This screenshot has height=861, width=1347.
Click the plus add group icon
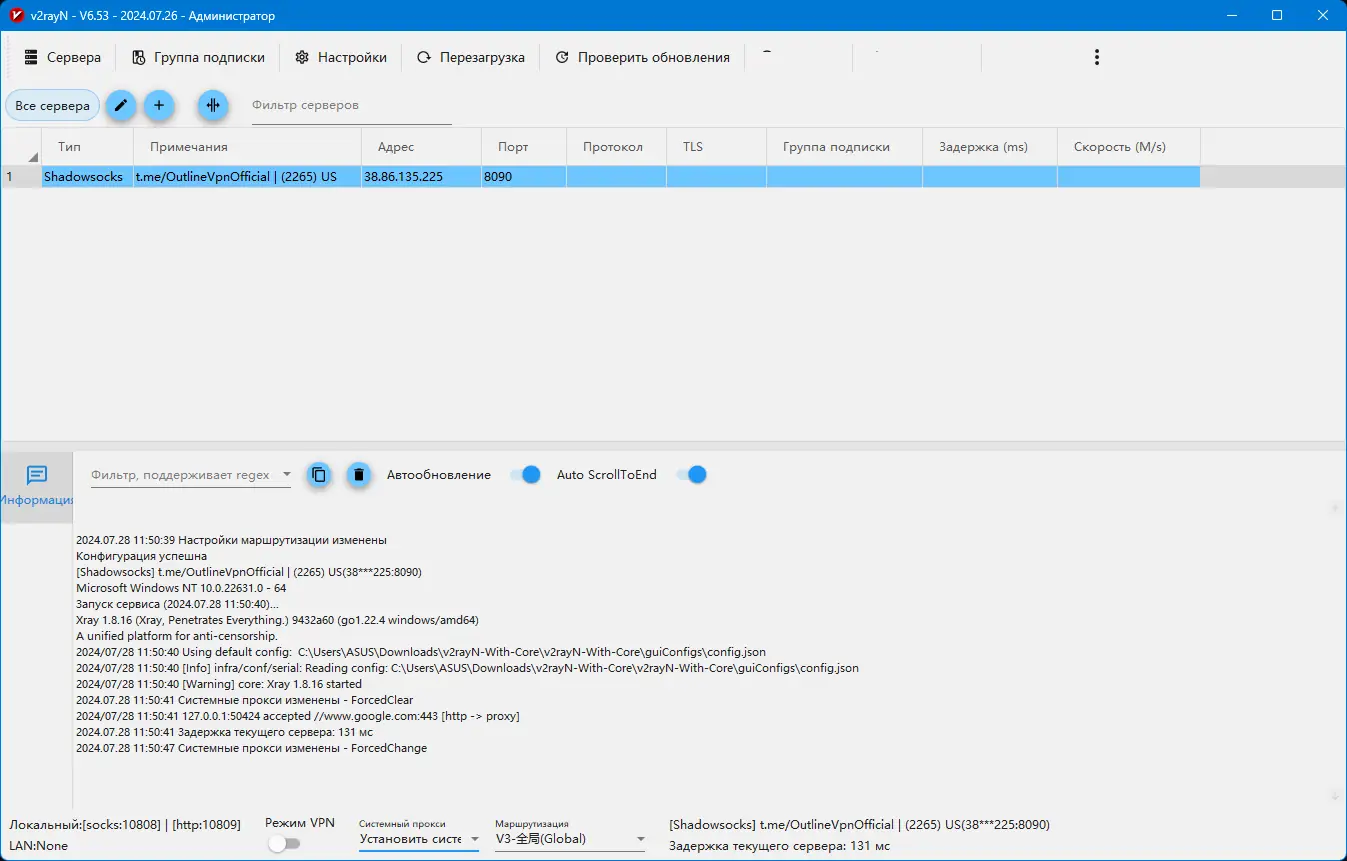158,105
